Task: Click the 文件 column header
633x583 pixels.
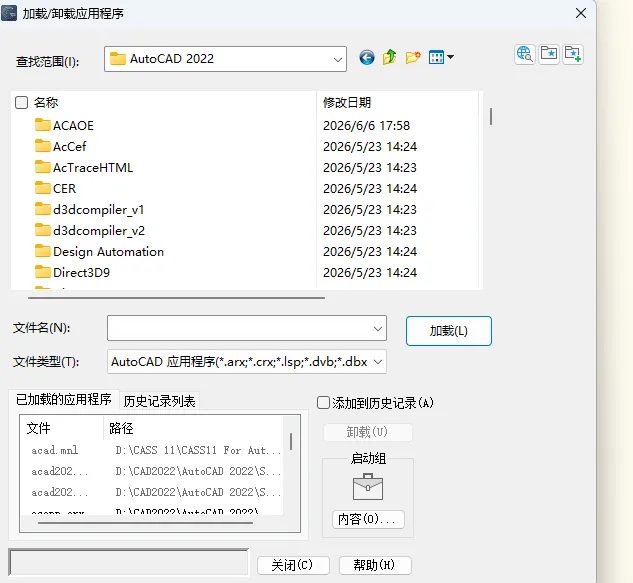Action: click(x=39, y=428)
